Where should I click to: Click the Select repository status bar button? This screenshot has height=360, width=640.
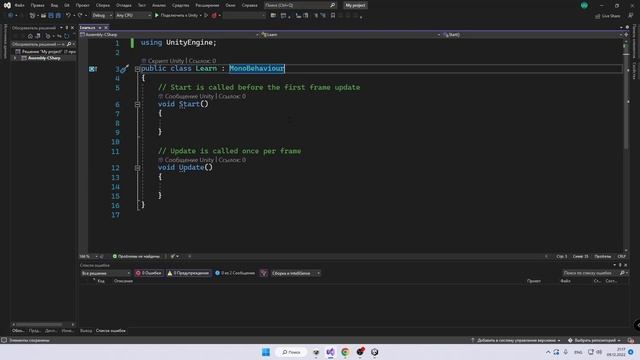click(x=594, y=340)
